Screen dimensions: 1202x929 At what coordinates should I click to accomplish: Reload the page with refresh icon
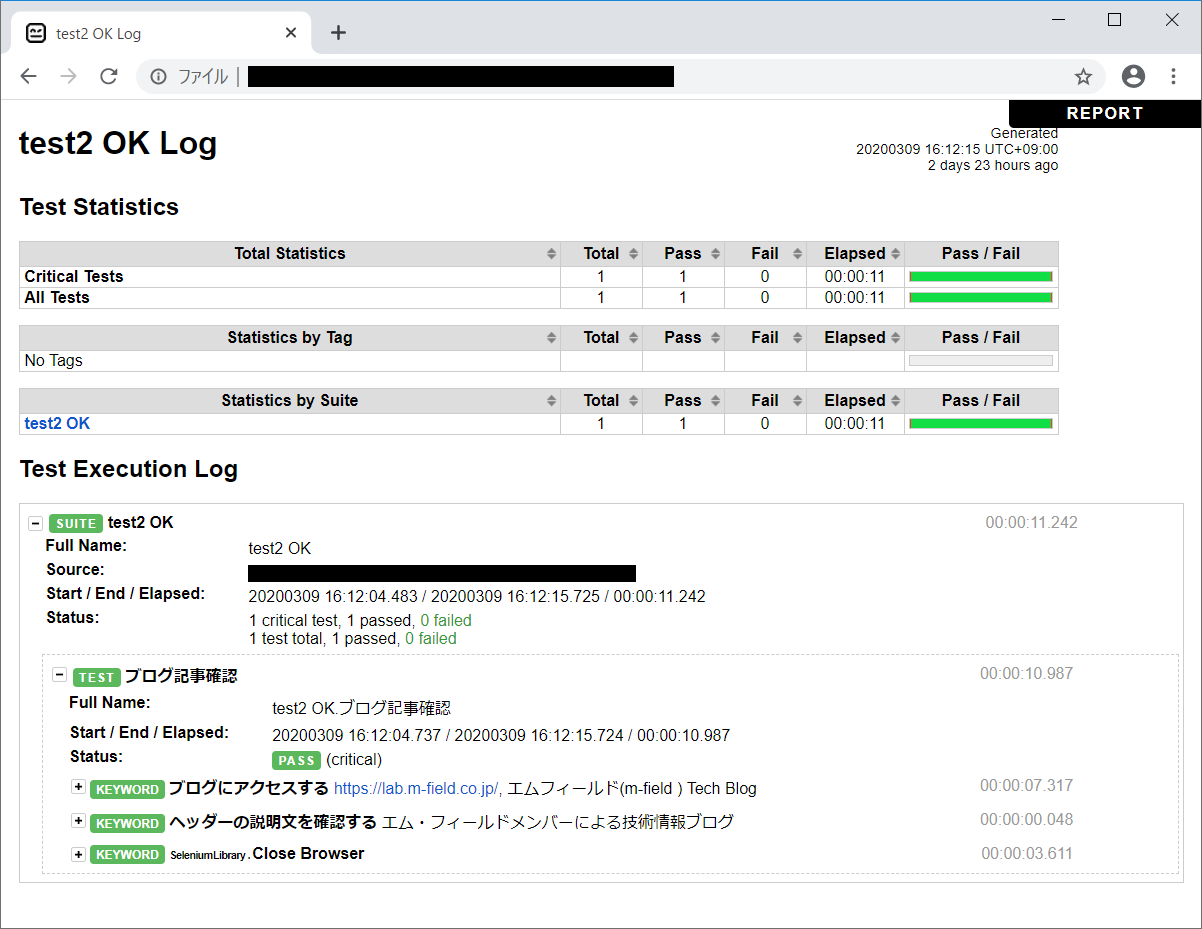(x=109, y=77)
